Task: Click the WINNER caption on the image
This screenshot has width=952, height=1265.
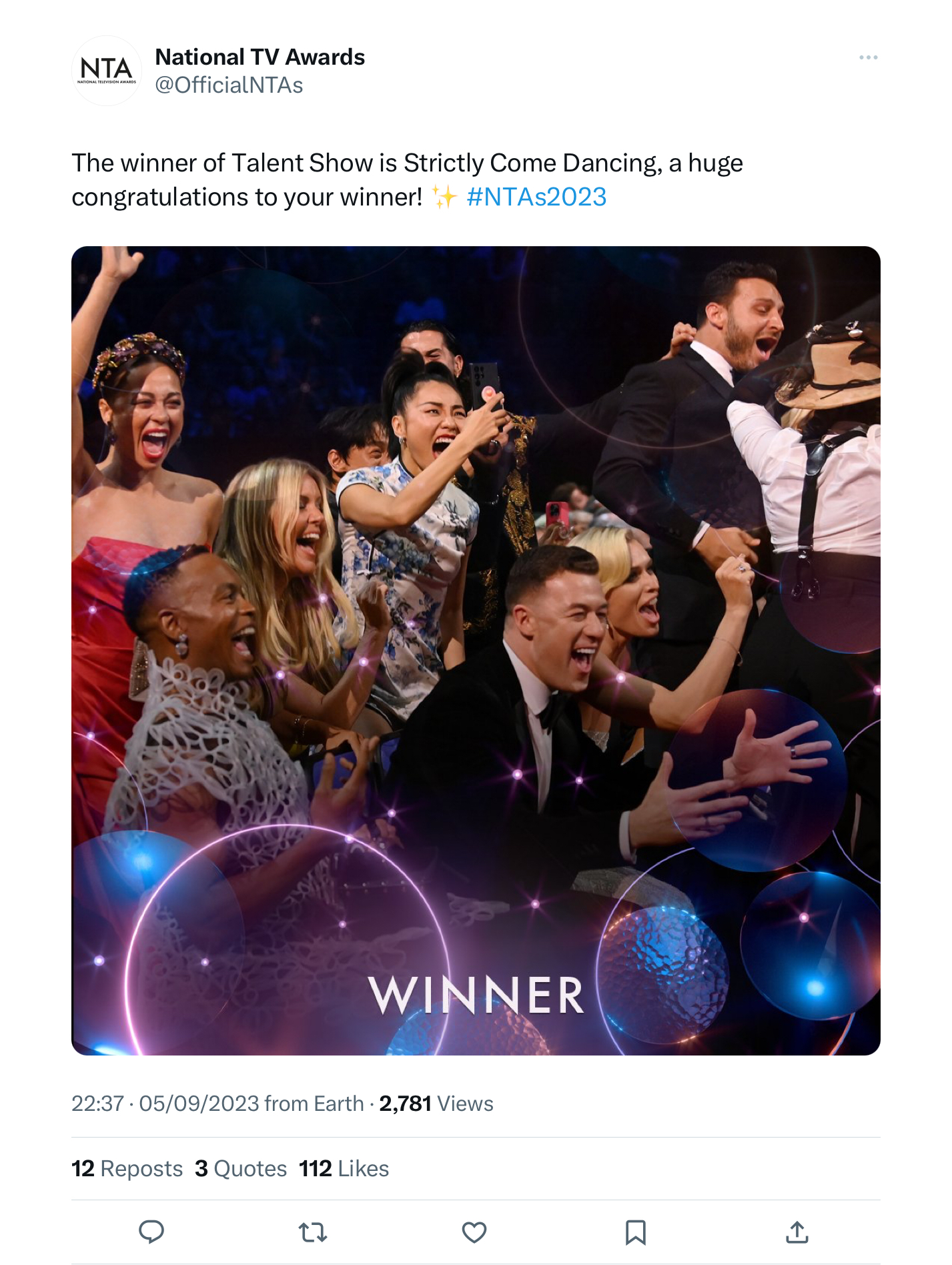Action: (476, 995)
